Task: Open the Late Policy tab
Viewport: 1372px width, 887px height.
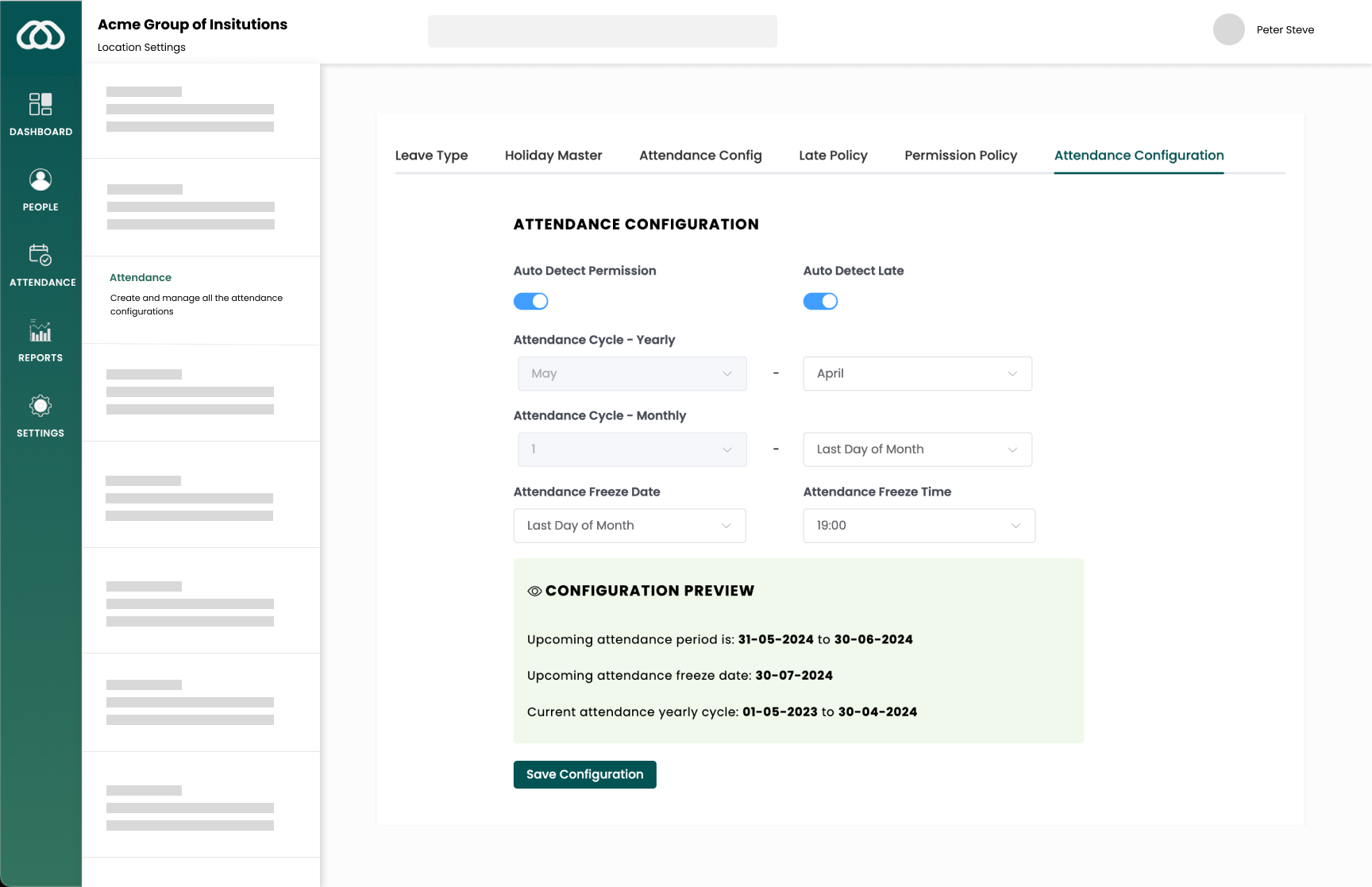Action: coord(833,156)
